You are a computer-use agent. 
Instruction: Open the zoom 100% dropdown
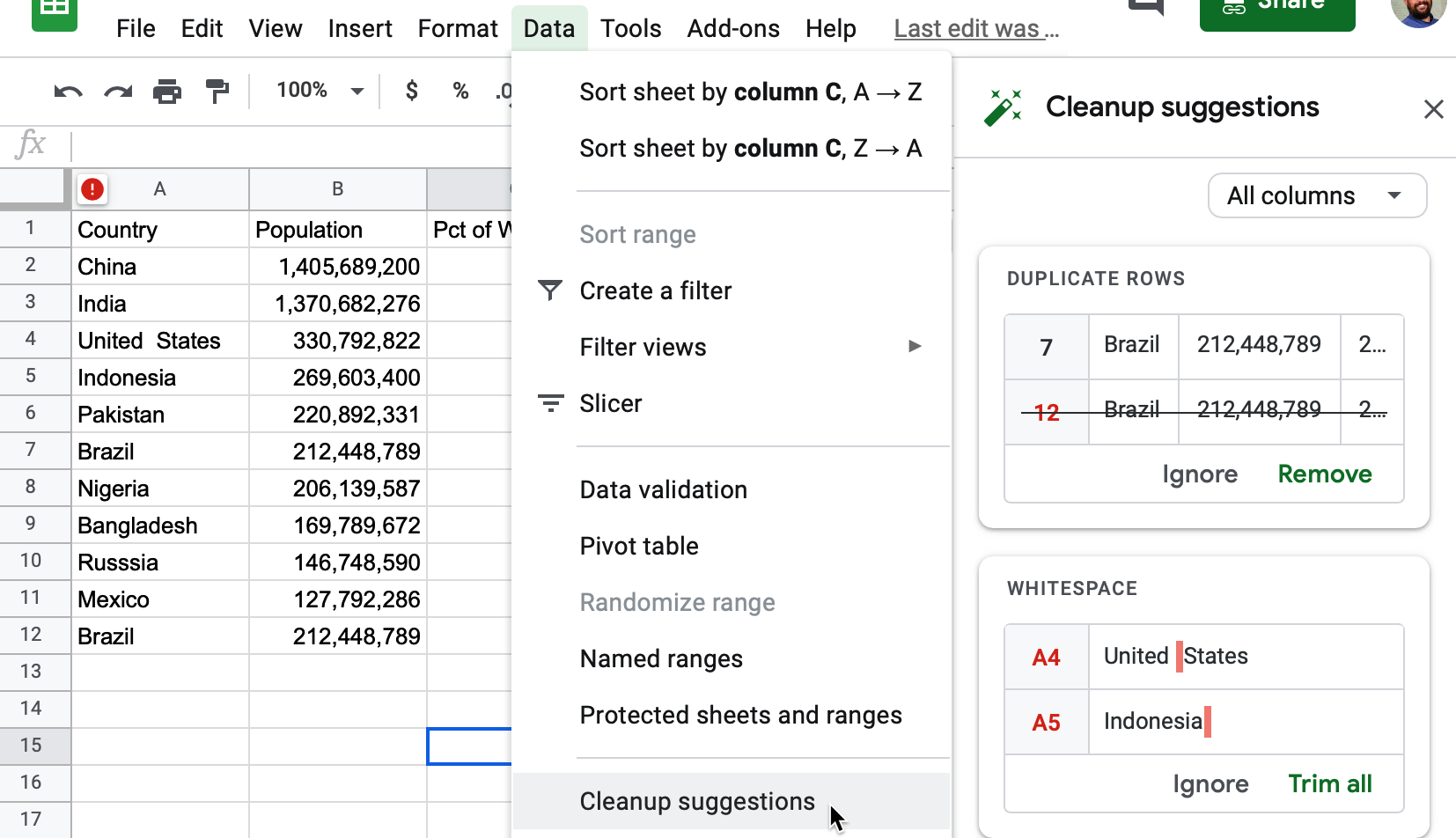(x=320, y=91)
